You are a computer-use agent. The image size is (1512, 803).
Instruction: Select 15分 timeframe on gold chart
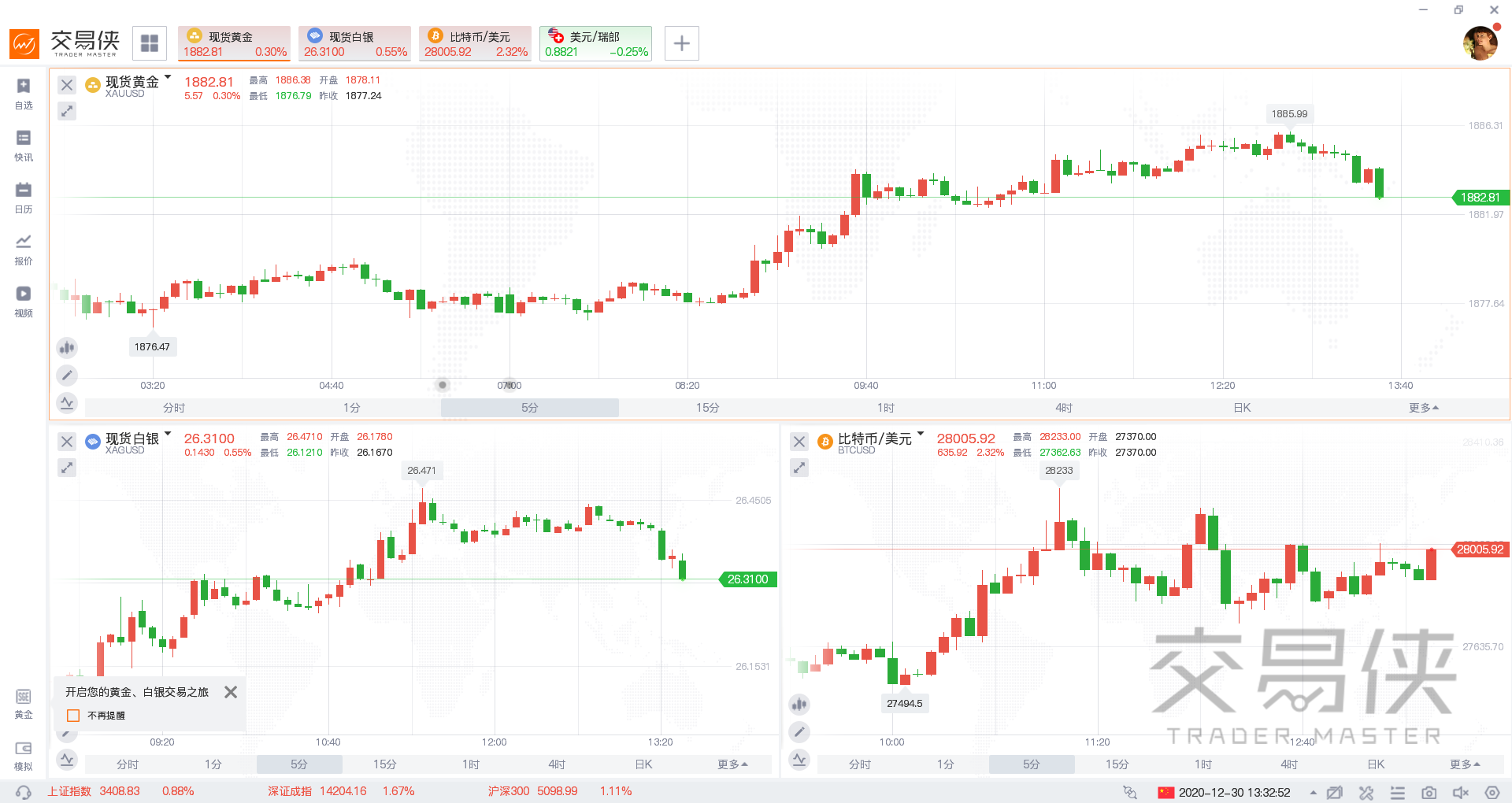pos(707,408)
